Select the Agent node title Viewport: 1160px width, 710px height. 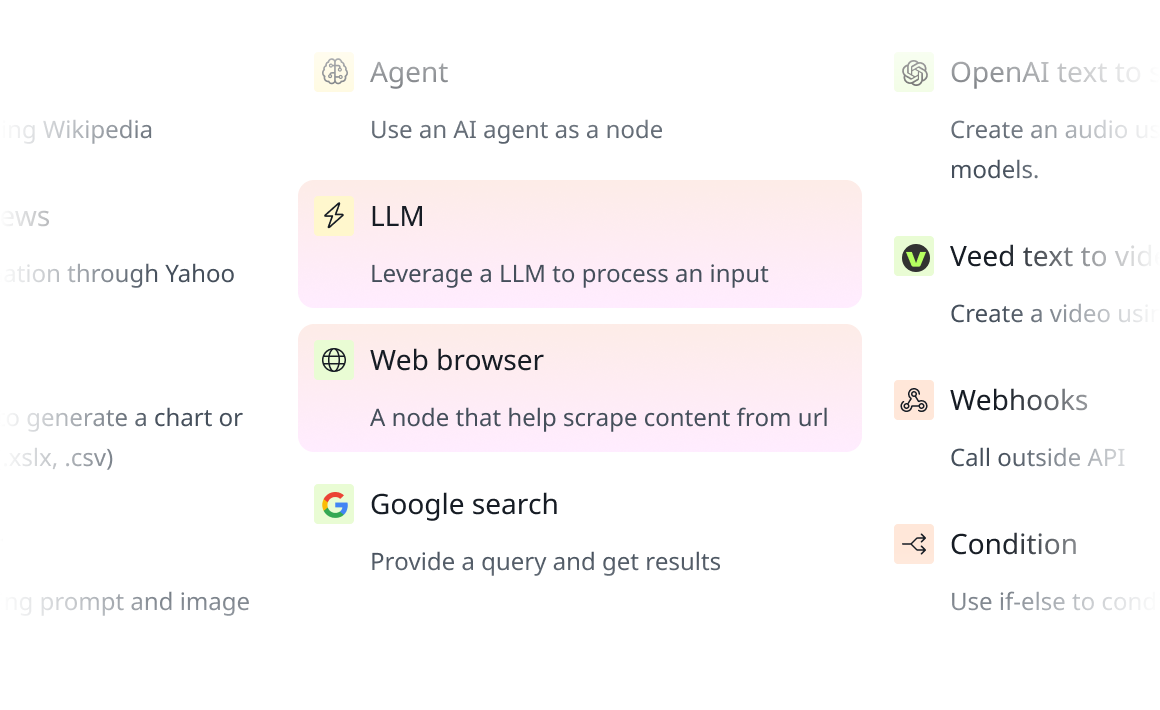coord(409,72)
